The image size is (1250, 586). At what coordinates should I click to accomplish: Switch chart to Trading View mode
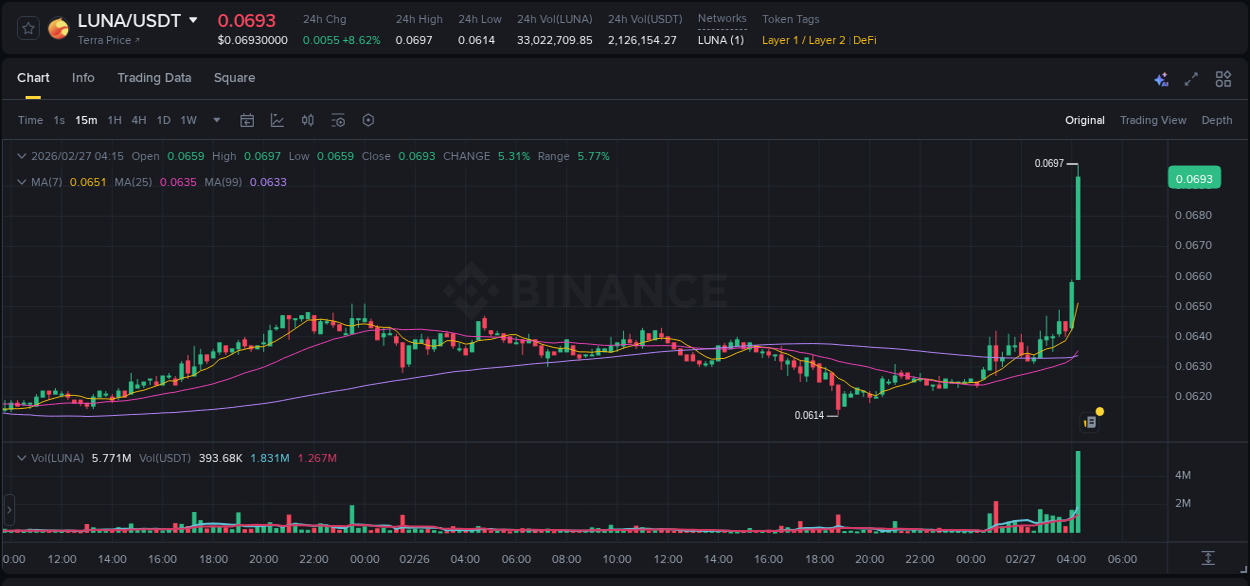tap(1153, 119)
